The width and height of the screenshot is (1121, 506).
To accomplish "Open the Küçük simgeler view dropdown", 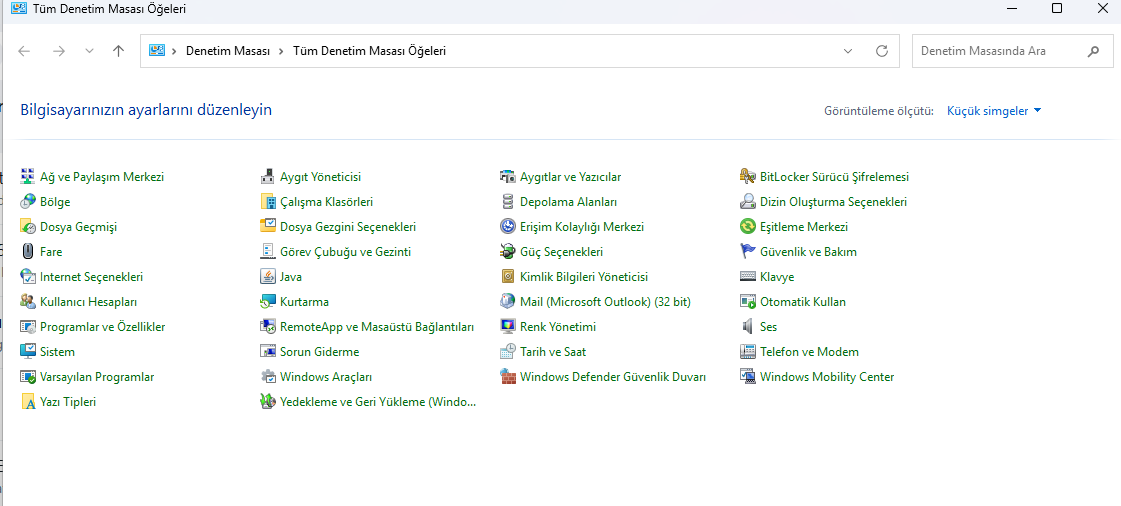I will click(994, 111).
